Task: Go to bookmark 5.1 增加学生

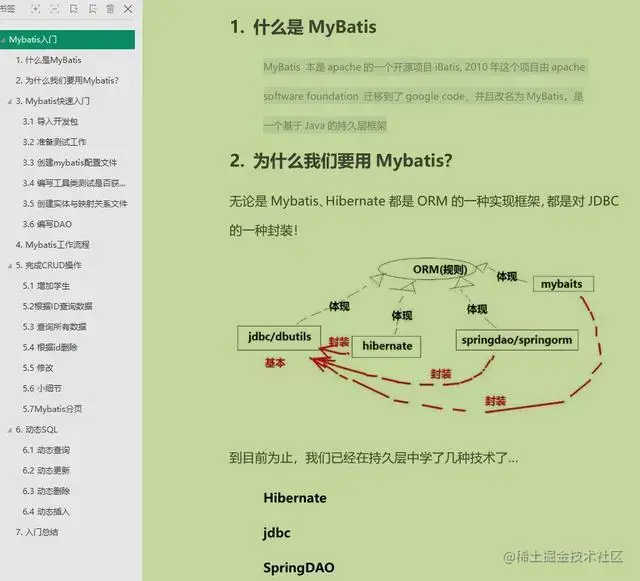Action: [x=46, y=286]
